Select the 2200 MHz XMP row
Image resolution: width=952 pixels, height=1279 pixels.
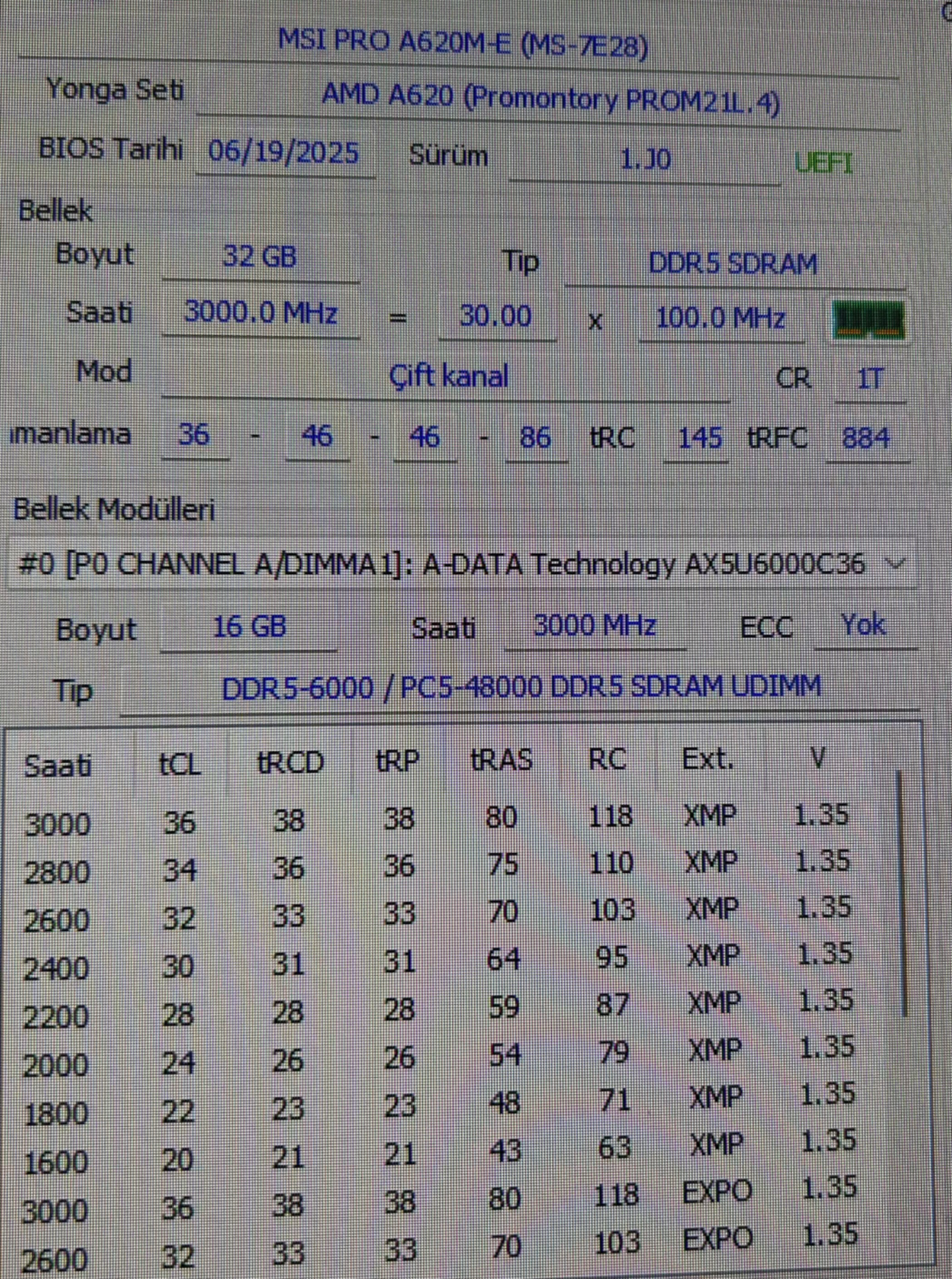439,1008
